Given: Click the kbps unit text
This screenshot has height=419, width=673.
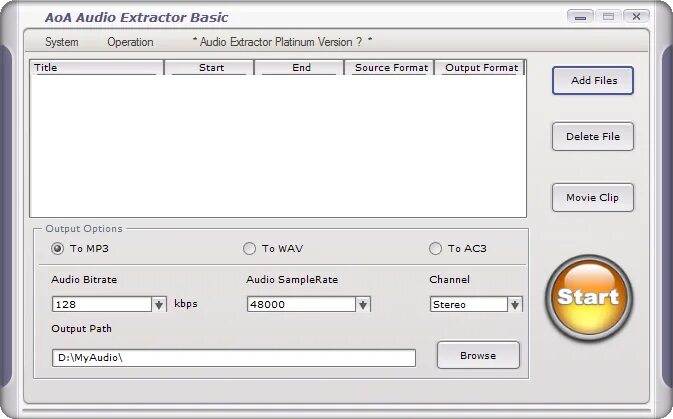Looking at the screenshot, I should point(186,304).
